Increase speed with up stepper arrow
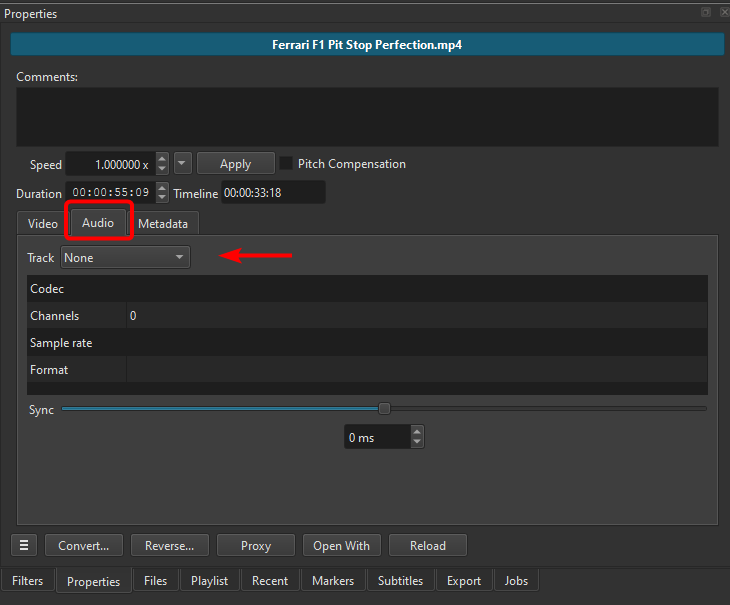 [x=162, y=159]
